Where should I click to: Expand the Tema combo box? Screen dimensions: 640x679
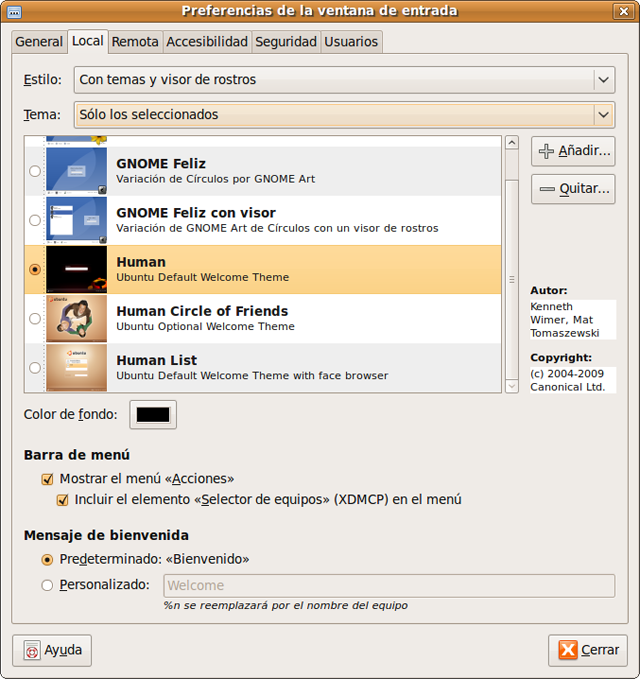(344, 114)
